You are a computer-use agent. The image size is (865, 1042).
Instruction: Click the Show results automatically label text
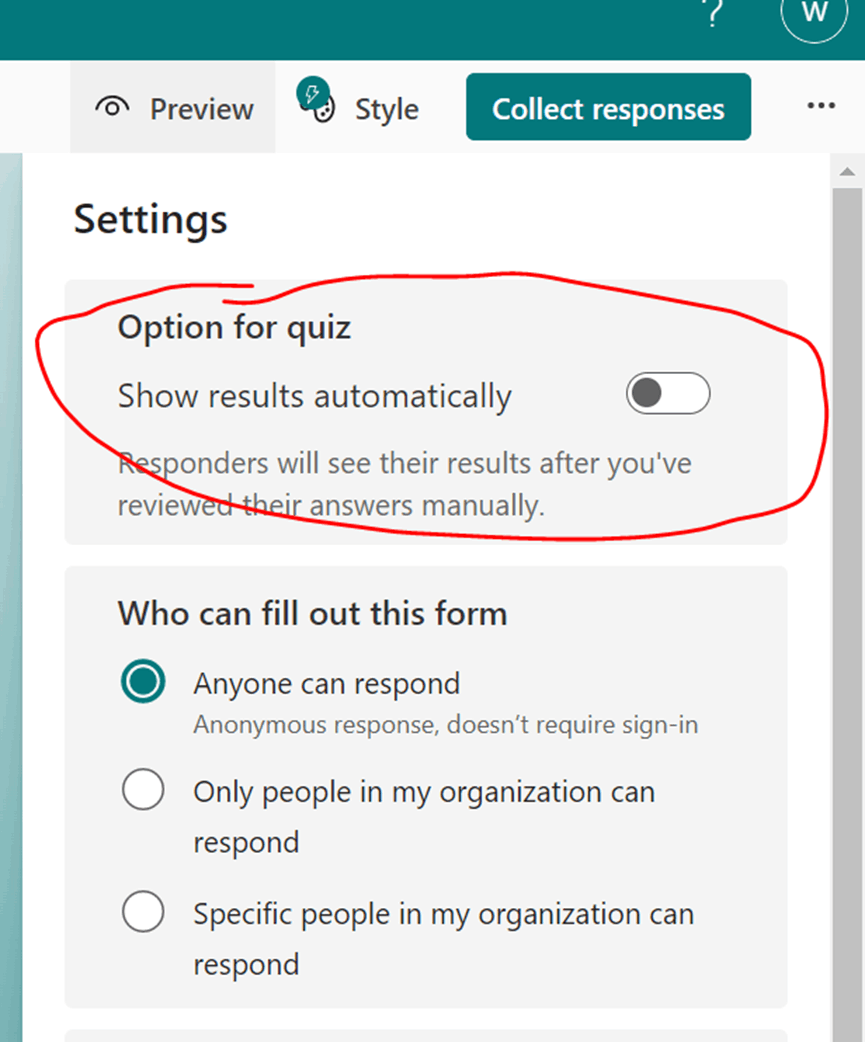click(x=315, y=396)
